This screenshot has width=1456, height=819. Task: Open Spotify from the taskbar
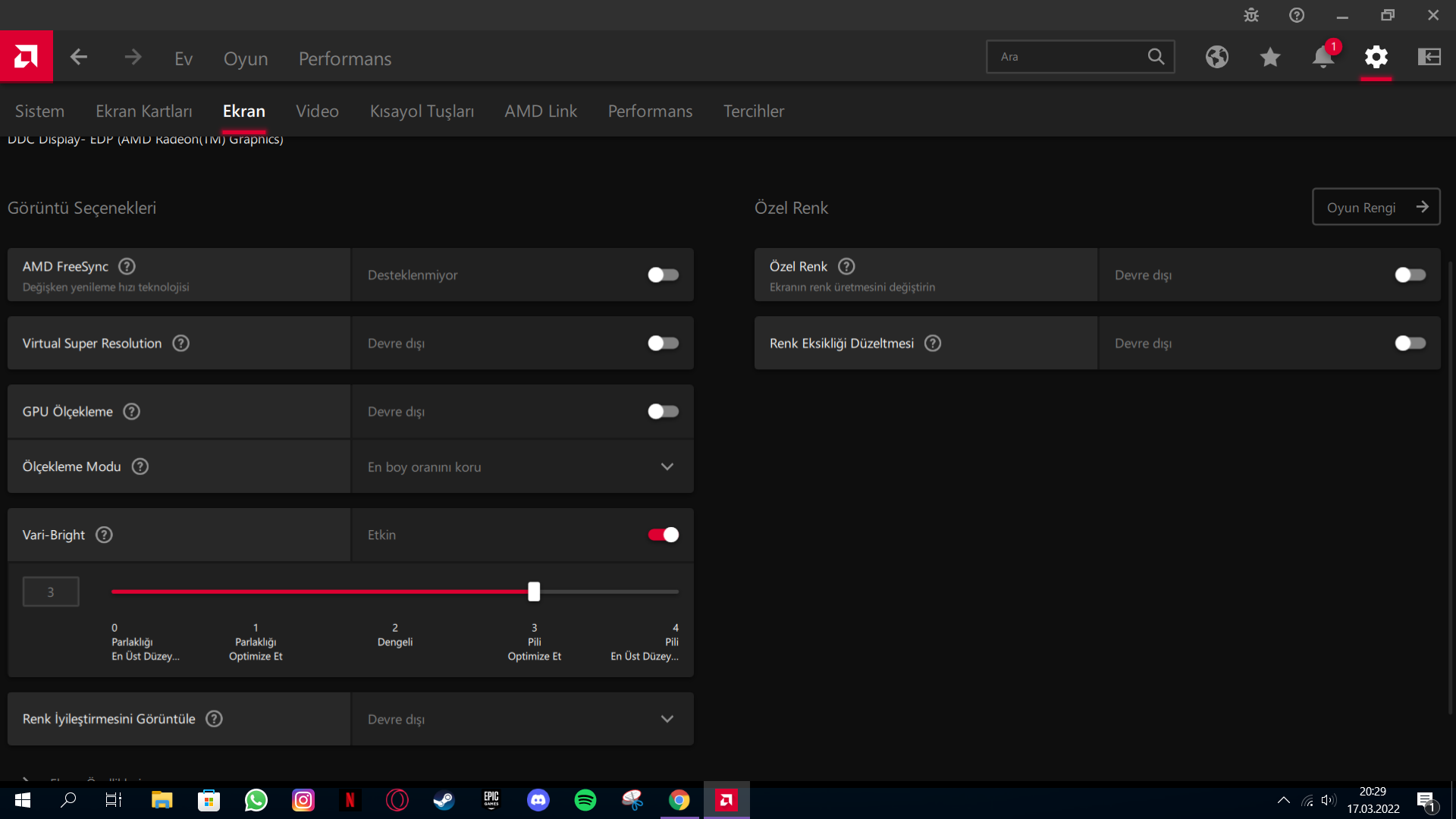[x=585, y=800]
